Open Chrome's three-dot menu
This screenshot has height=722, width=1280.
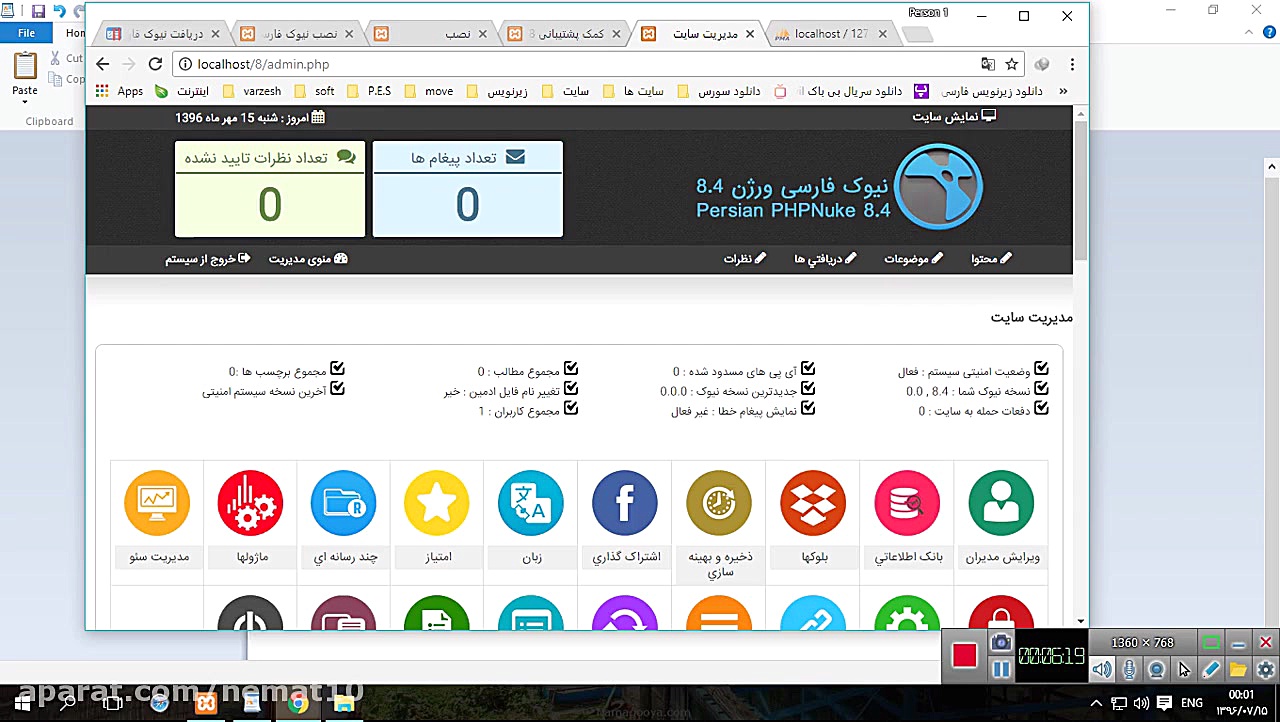[1072, 64]
